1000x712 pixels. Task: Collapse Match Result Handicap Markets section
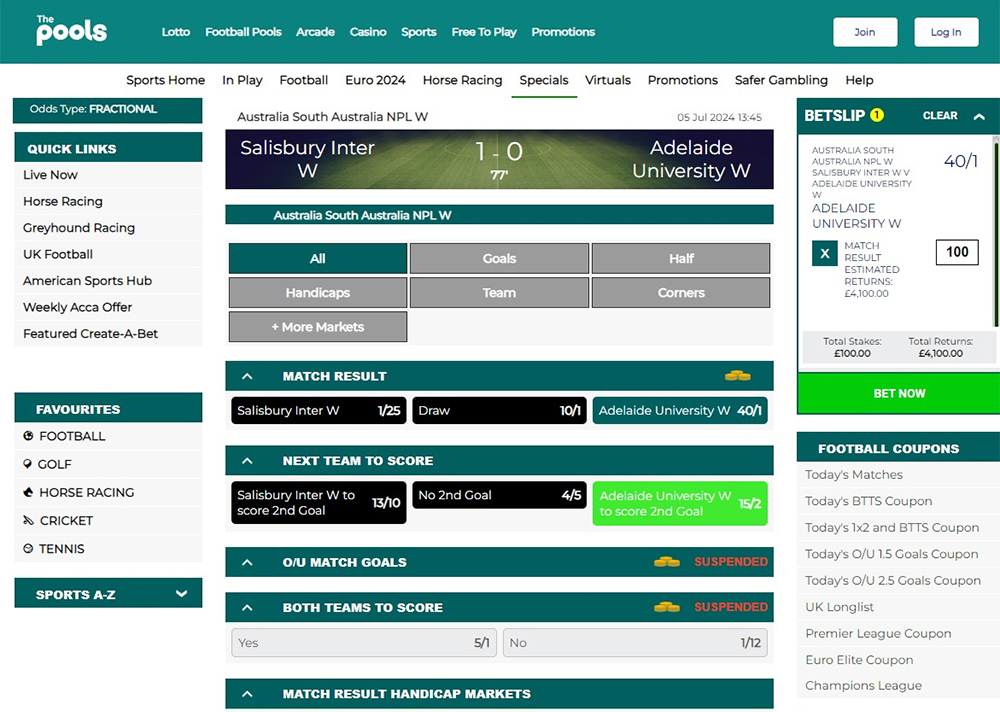(247, 694)
